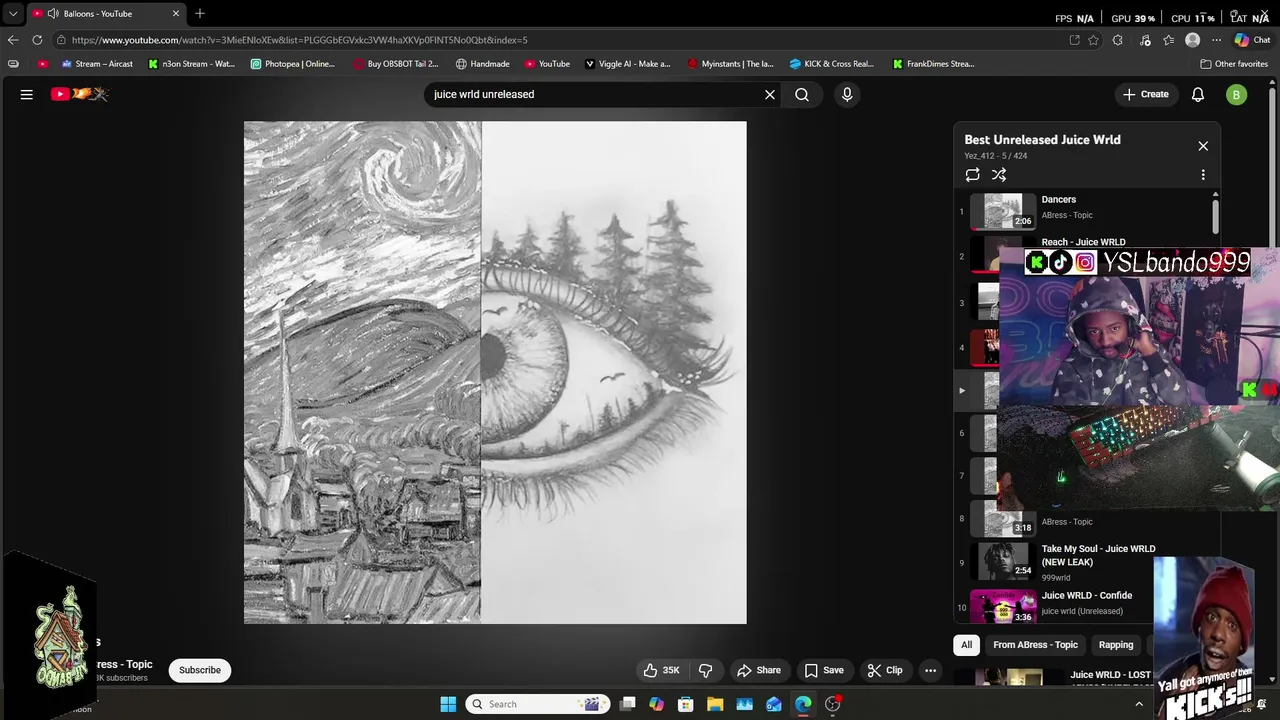Open the Create menu

[x=1146, y=94]
